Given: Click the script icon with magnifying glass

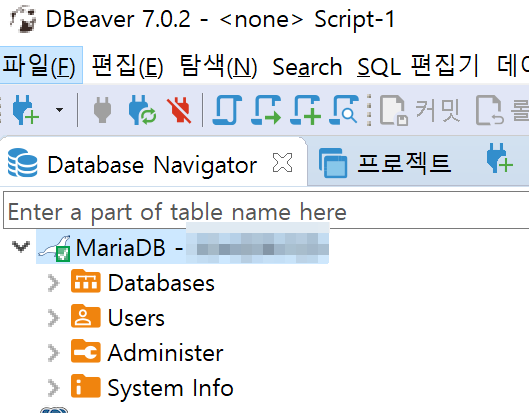Looking at the screenshot, I should pyautogui.click(x=344, y=110).
